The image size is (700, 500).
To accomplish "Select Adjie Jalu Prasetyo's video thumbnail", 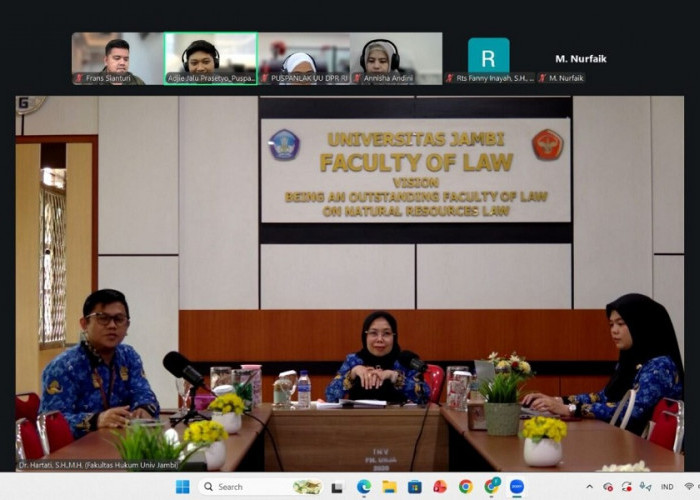I will (211, 58).
